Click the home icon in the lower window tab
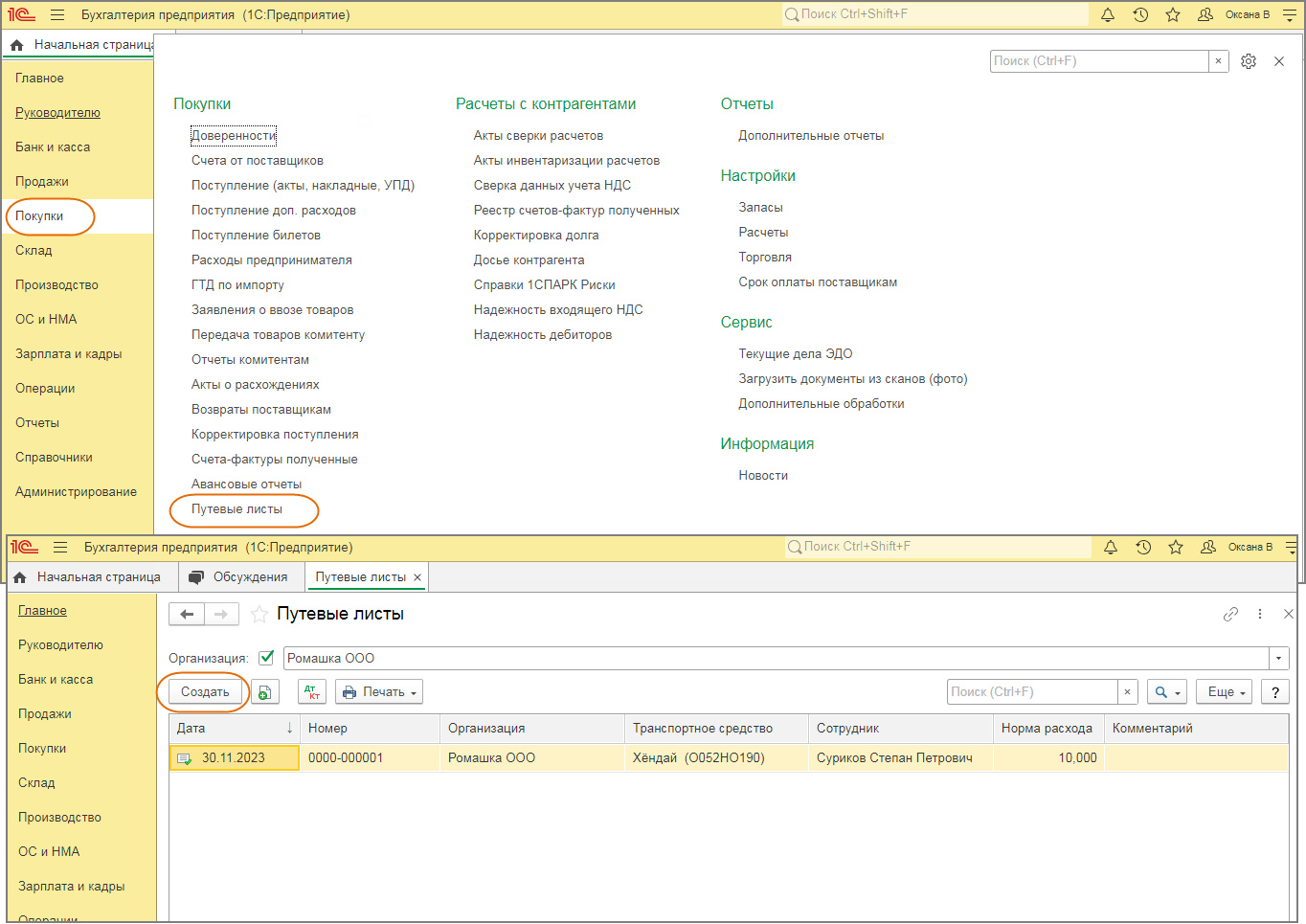1306x924 pixels. [20, 577]
